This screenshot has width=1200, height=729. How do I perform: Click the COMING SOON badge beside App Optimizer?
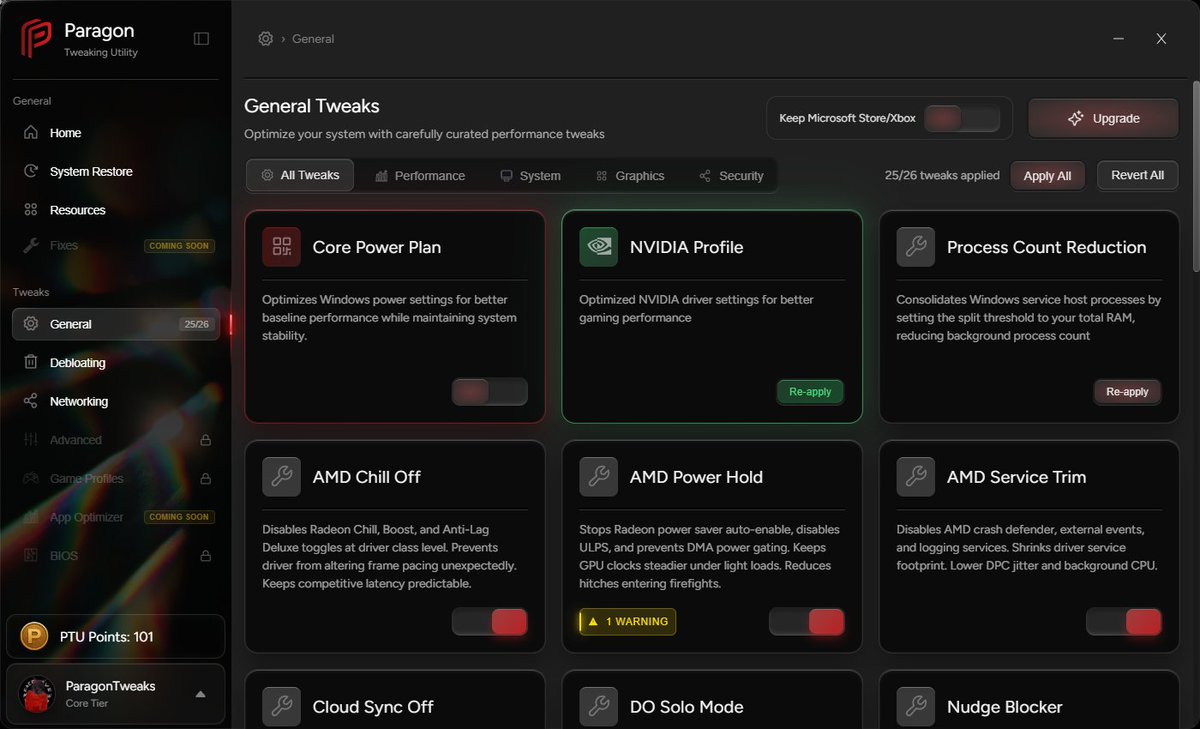[x=179, y=517]
